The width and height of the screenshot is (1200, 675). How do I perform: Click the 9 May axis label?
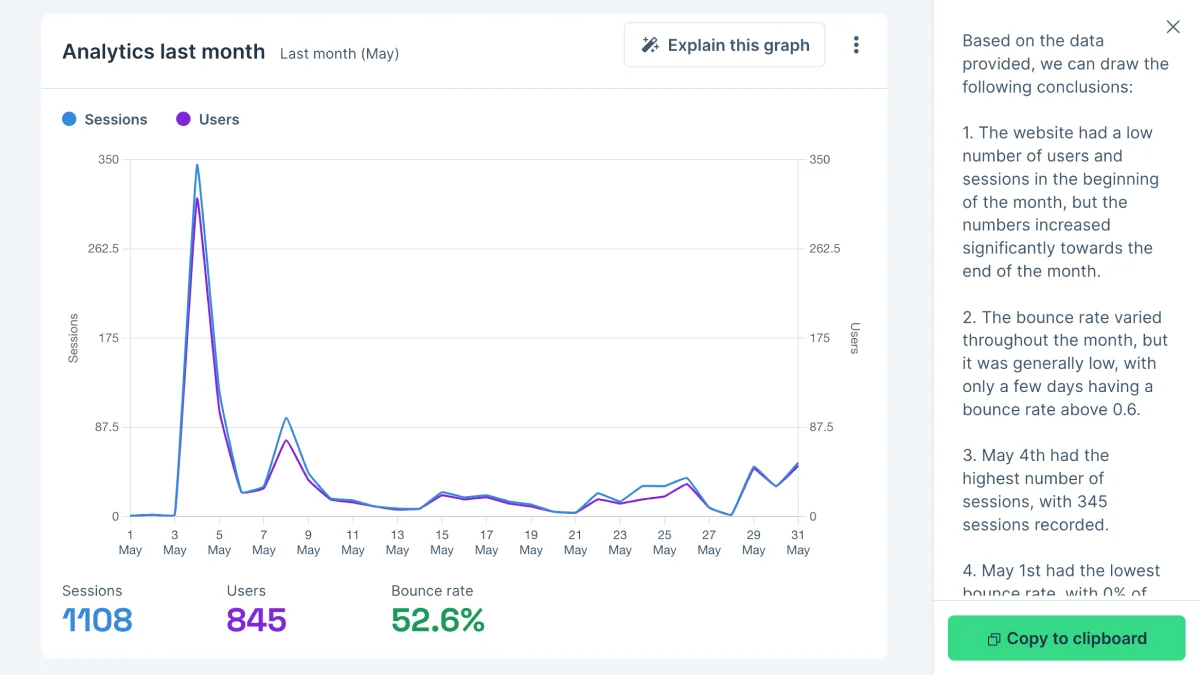(x=308, y=542)
